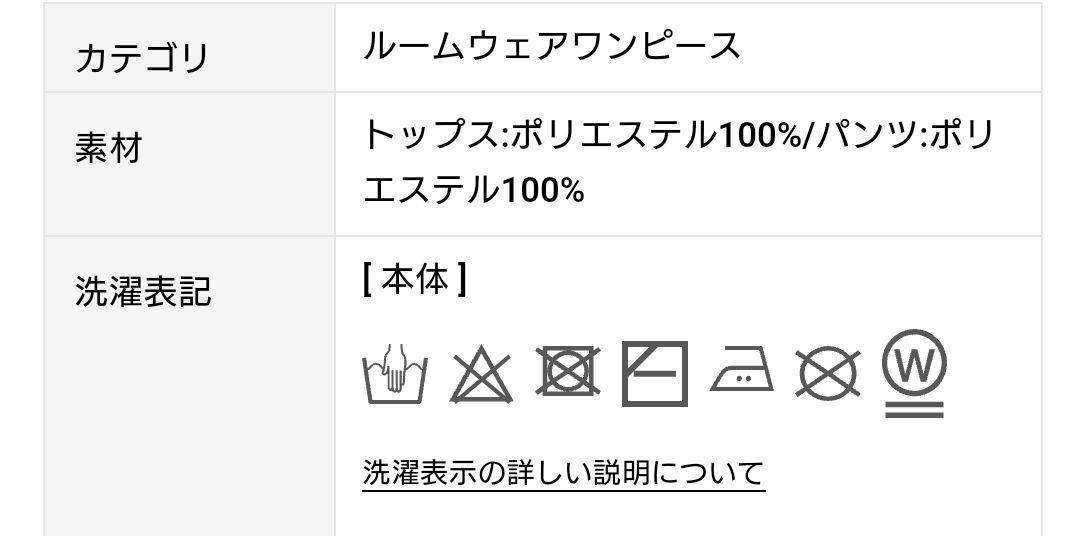Image resolution: width=1080 pixels, height=536 pixels.
Task: Open the 洗濯表示の詳しい説明について link
Action: pos(563,473)
